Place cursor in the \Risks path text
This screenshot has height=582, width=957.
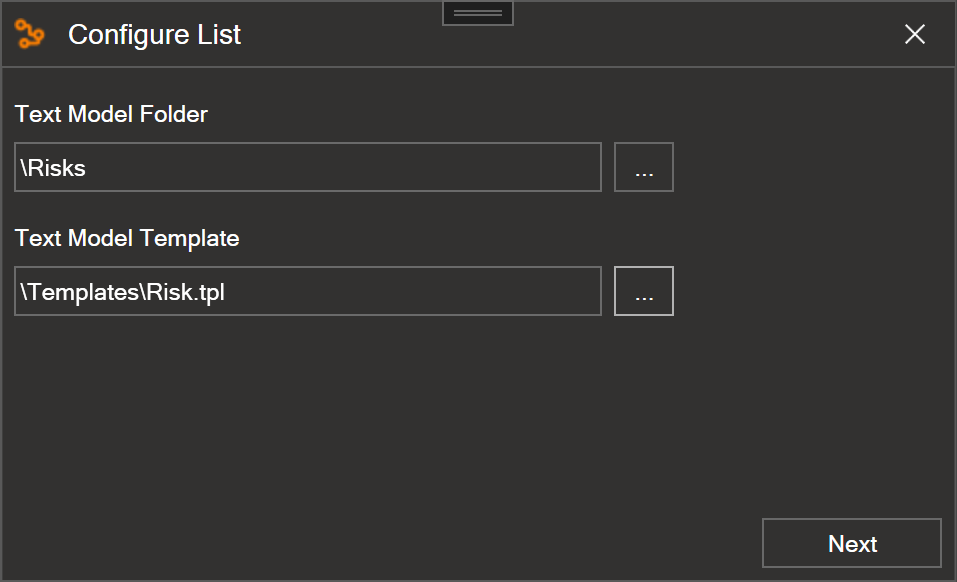click(52, 168)
